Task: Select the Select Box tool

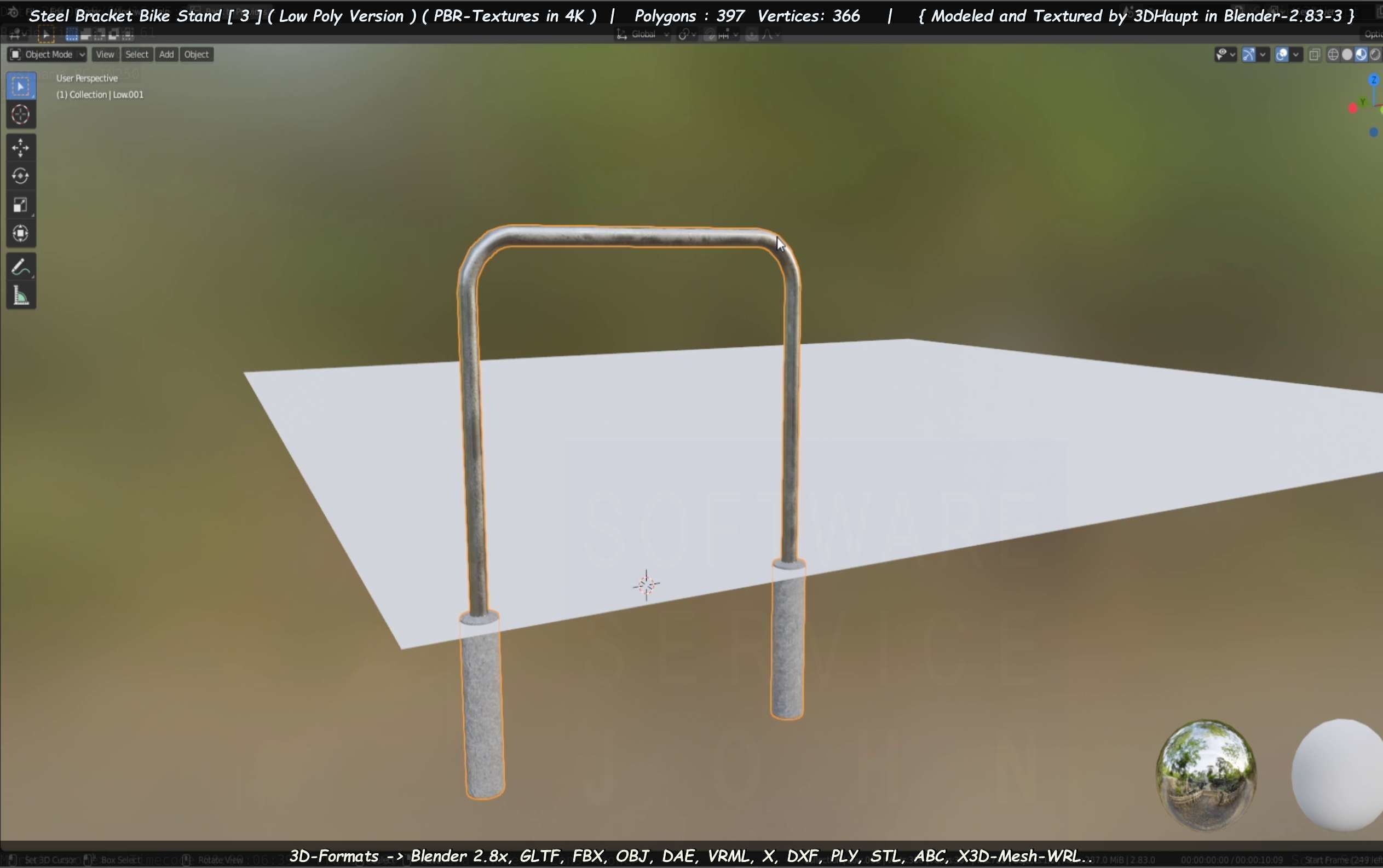Action: [x=21, y=86]
